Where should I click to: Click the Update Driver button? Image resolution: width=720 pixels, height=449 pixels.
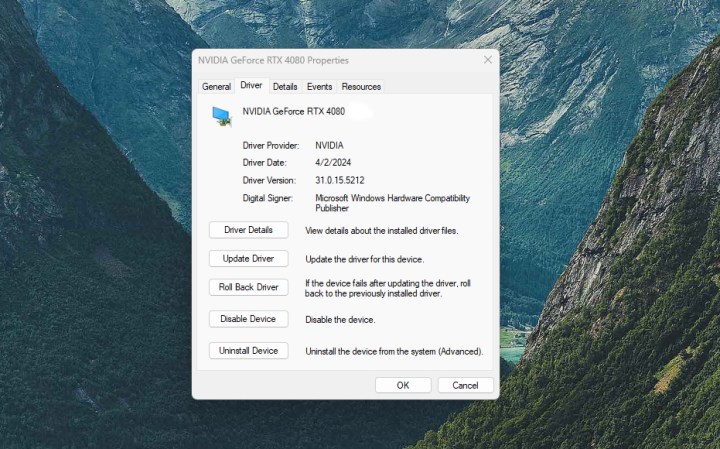(248, 259)
